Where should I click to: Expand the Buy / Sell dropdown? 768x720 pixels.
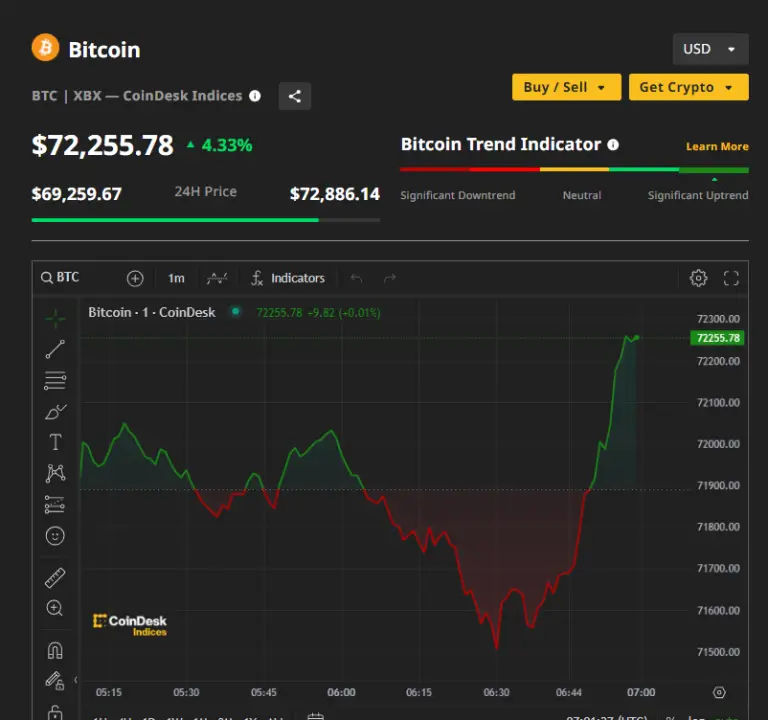click(566, 87)
